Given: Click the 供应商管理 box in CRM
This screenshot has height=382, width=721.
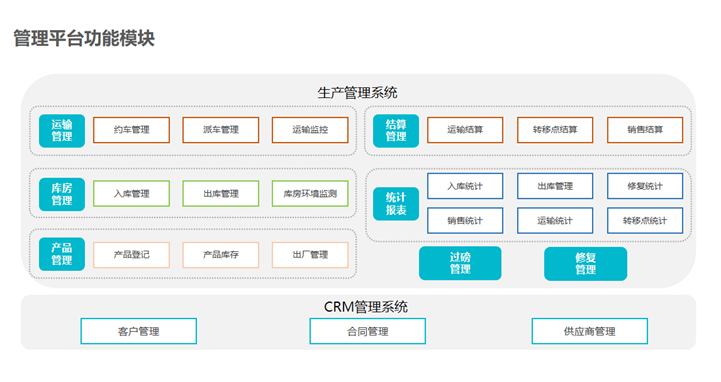Looking at the screenshot, I should click(x=589, y=331).
